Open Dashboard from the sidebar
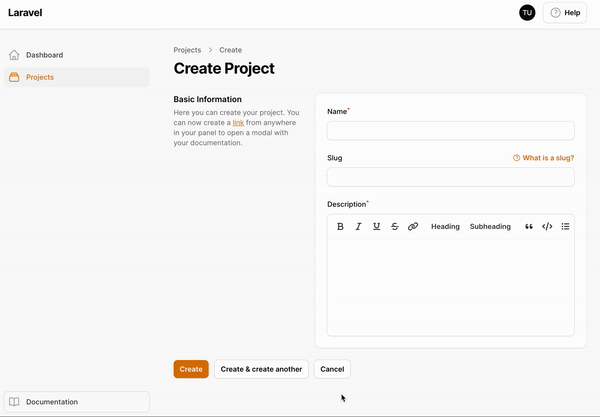This screenshot has height=417, width=600. tap(77, 55)
